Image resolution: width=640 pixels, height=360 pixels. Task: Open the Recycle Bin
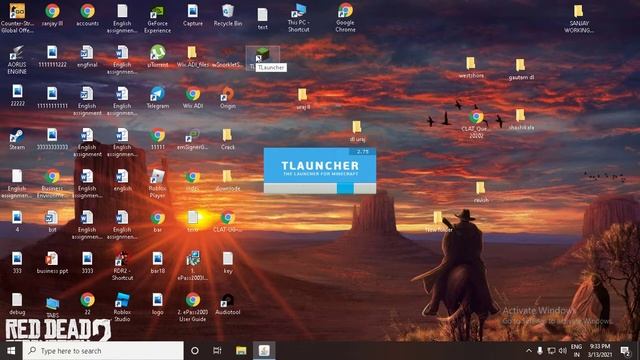[228, 16]
